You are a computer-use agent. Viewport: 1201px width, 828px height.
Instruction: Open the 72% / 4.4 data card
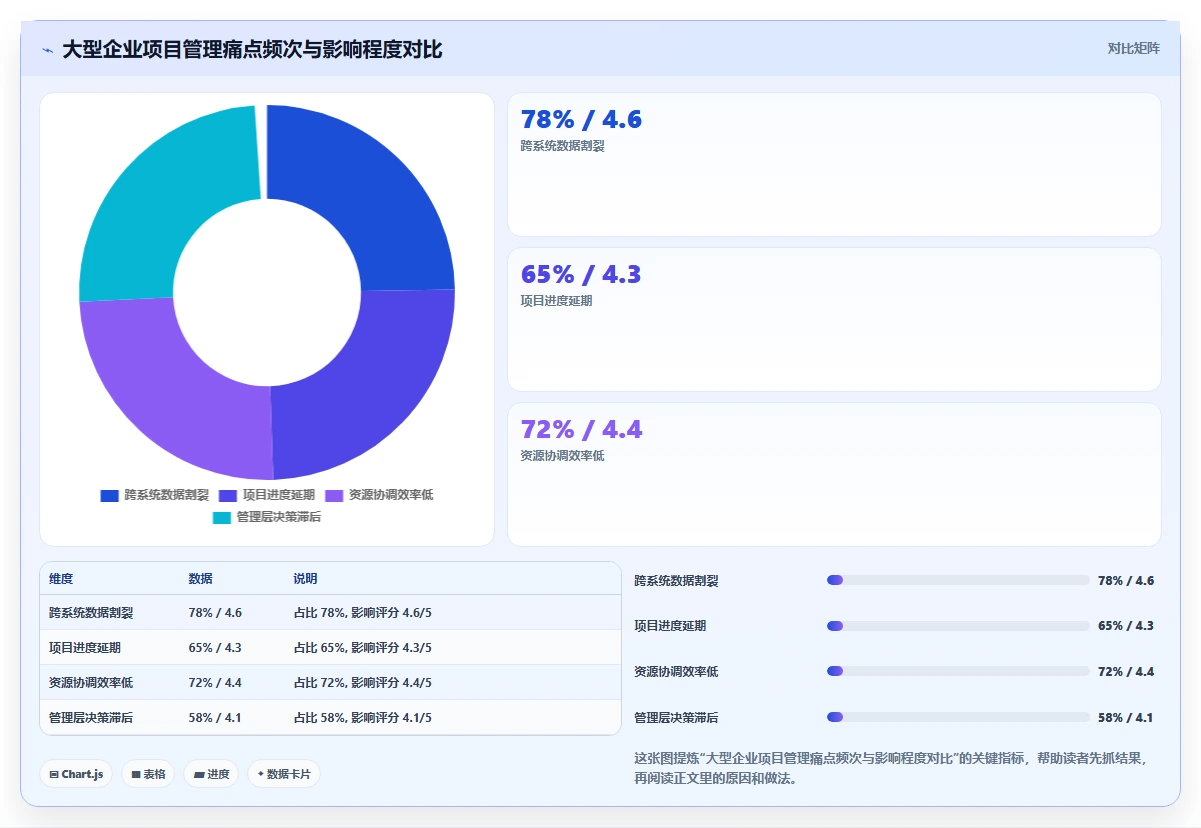click(x=834, y=474)
